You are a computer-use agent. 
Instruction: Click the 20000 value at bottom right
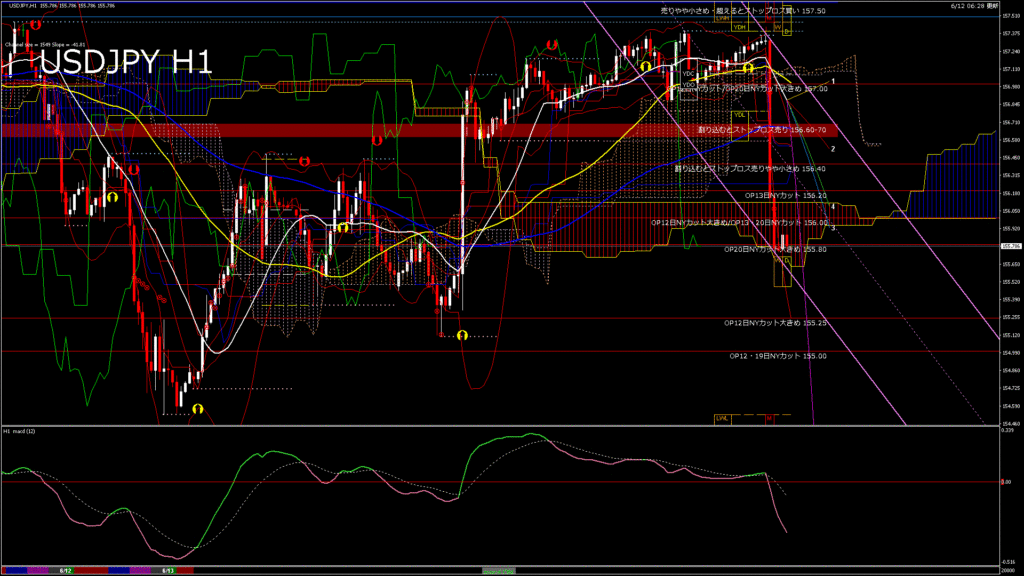click(x=1009, y=571)
